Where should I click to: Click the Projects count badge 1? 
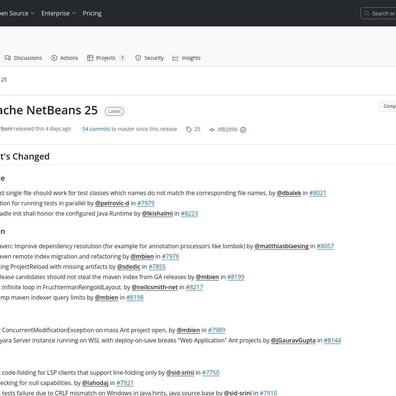pyautogui.click(x=122, y=58)
